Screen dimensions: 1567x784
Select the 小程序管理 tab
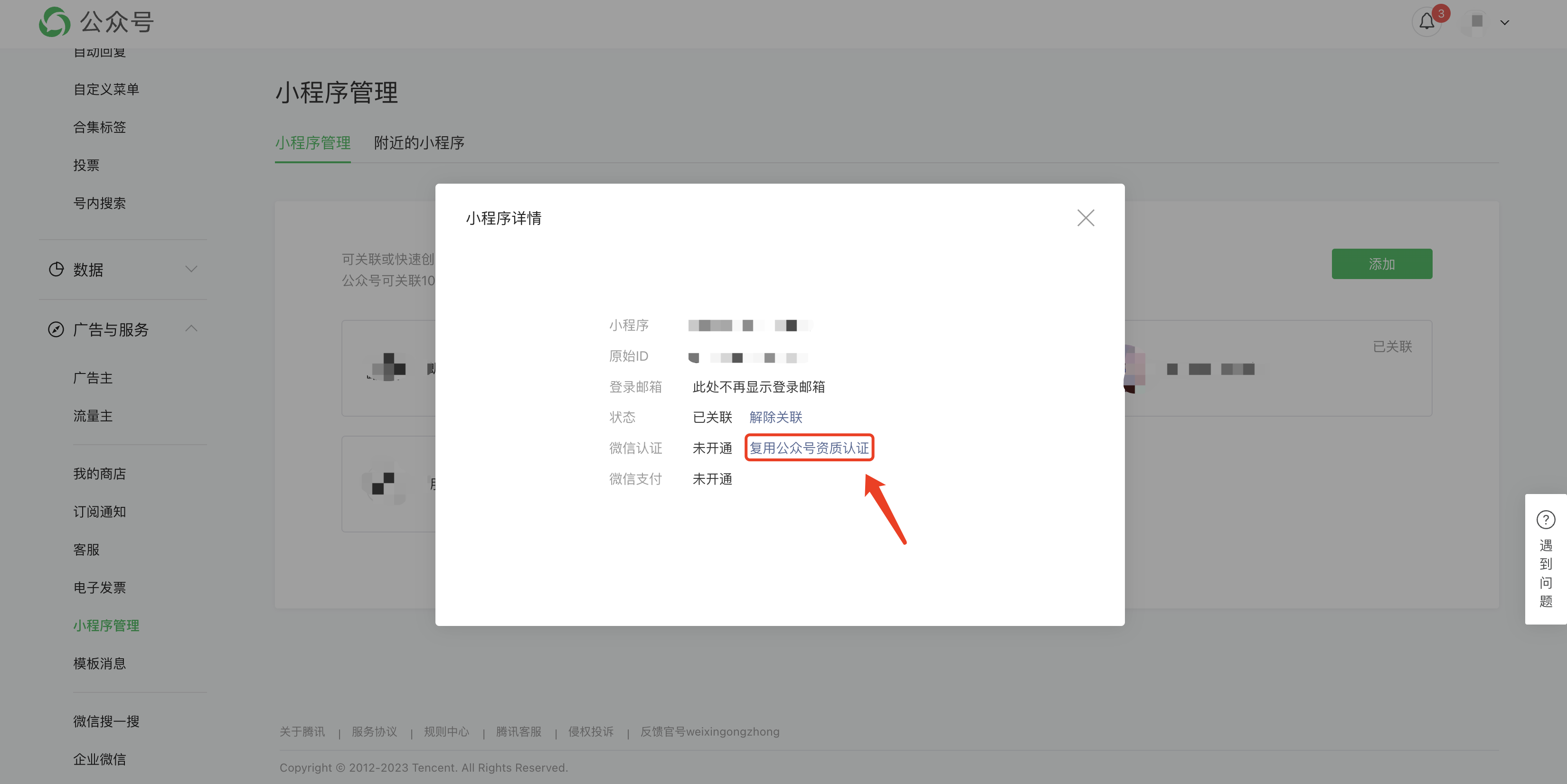(312, 143)
